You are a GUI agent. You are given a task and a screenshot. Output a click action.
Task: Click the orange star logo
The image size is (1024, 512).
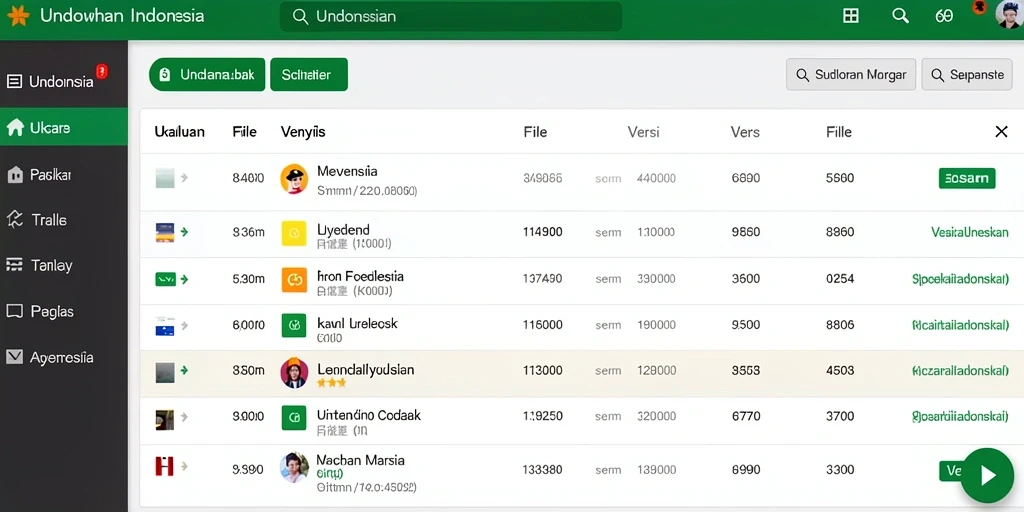click(x=18, y=16)
